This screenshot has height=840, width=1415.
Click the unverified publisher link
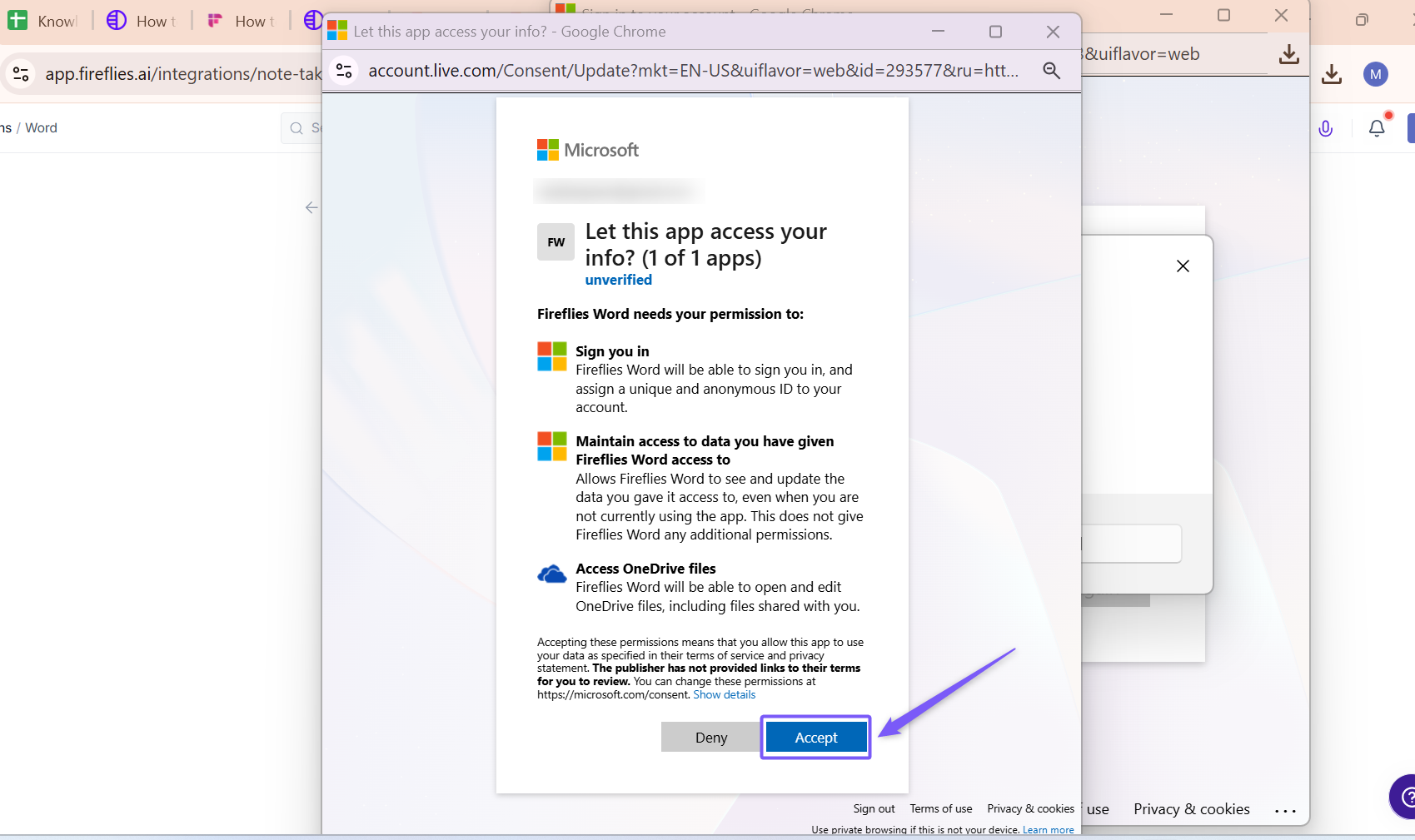pos(619,280)
